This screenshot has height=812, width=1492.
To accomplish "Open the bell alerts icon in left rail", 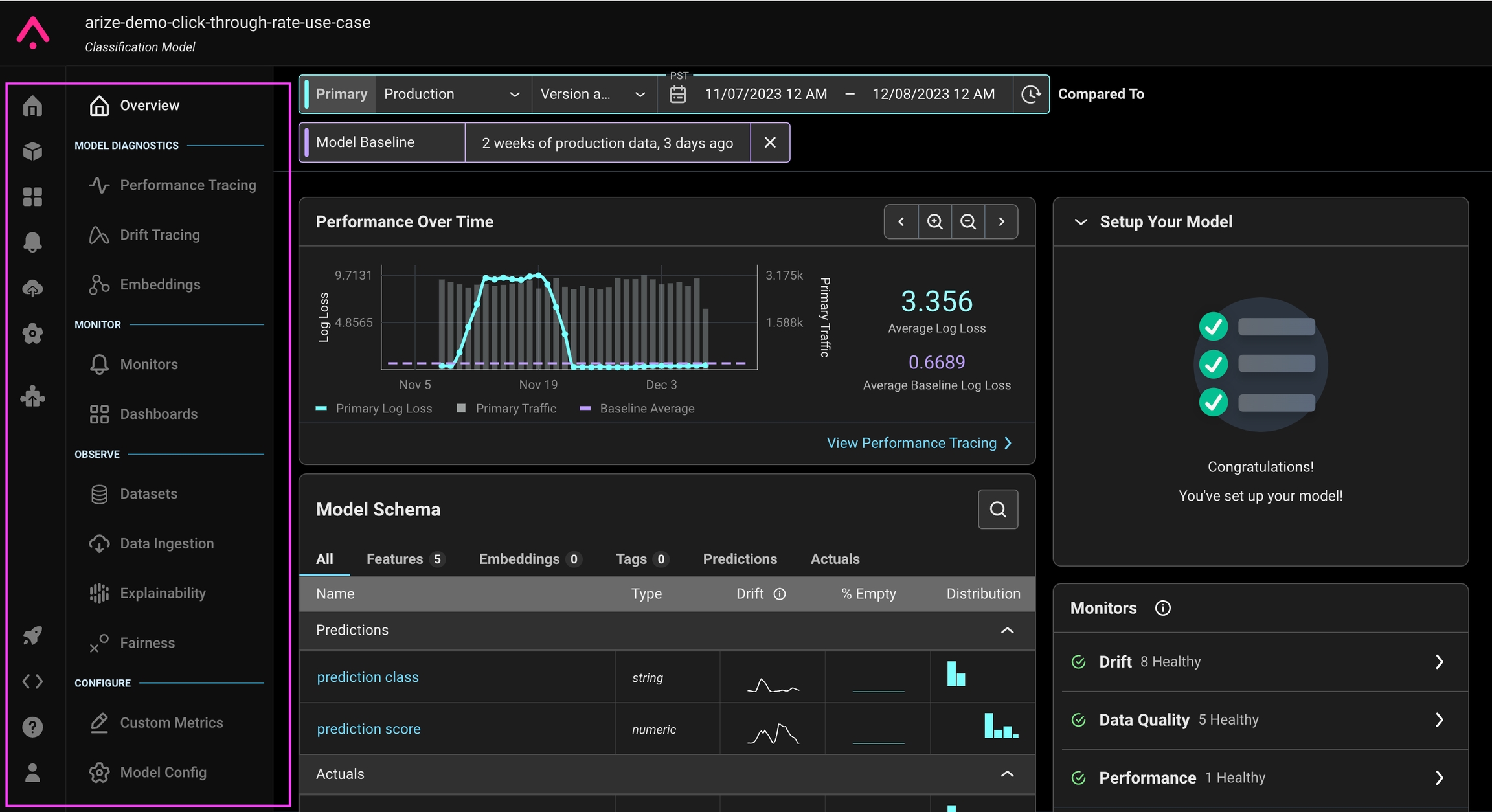I will [32, 242].
